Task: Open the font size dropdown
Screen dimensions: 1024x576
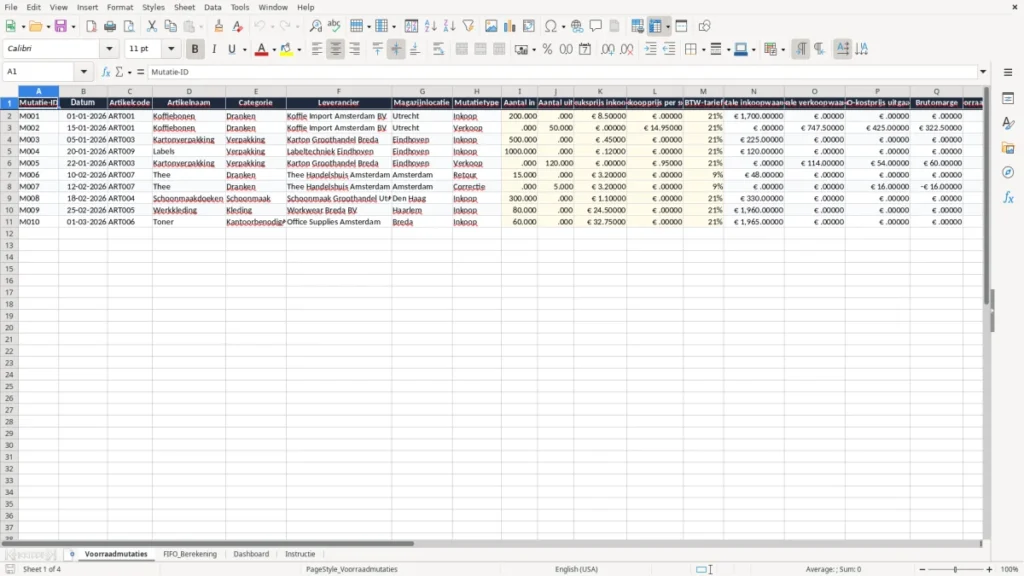Action: 171,48
